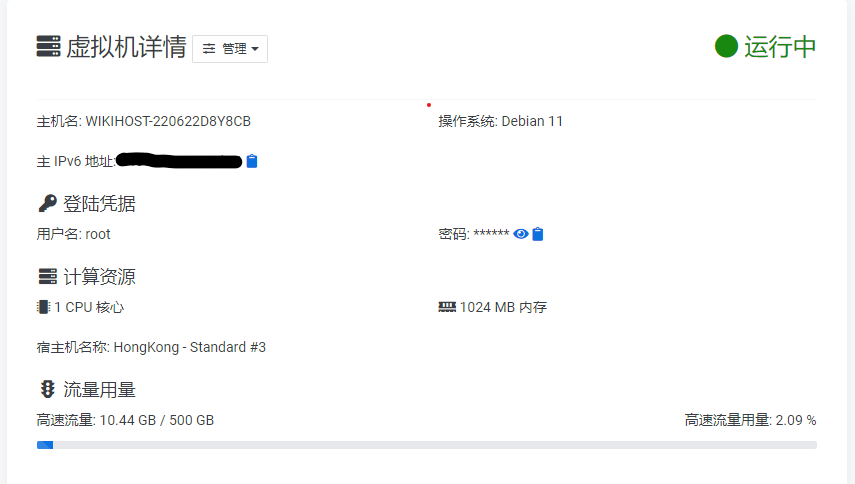Open the 管理 dropdown menu
This screenshot has width=855, height=484.
230,49
